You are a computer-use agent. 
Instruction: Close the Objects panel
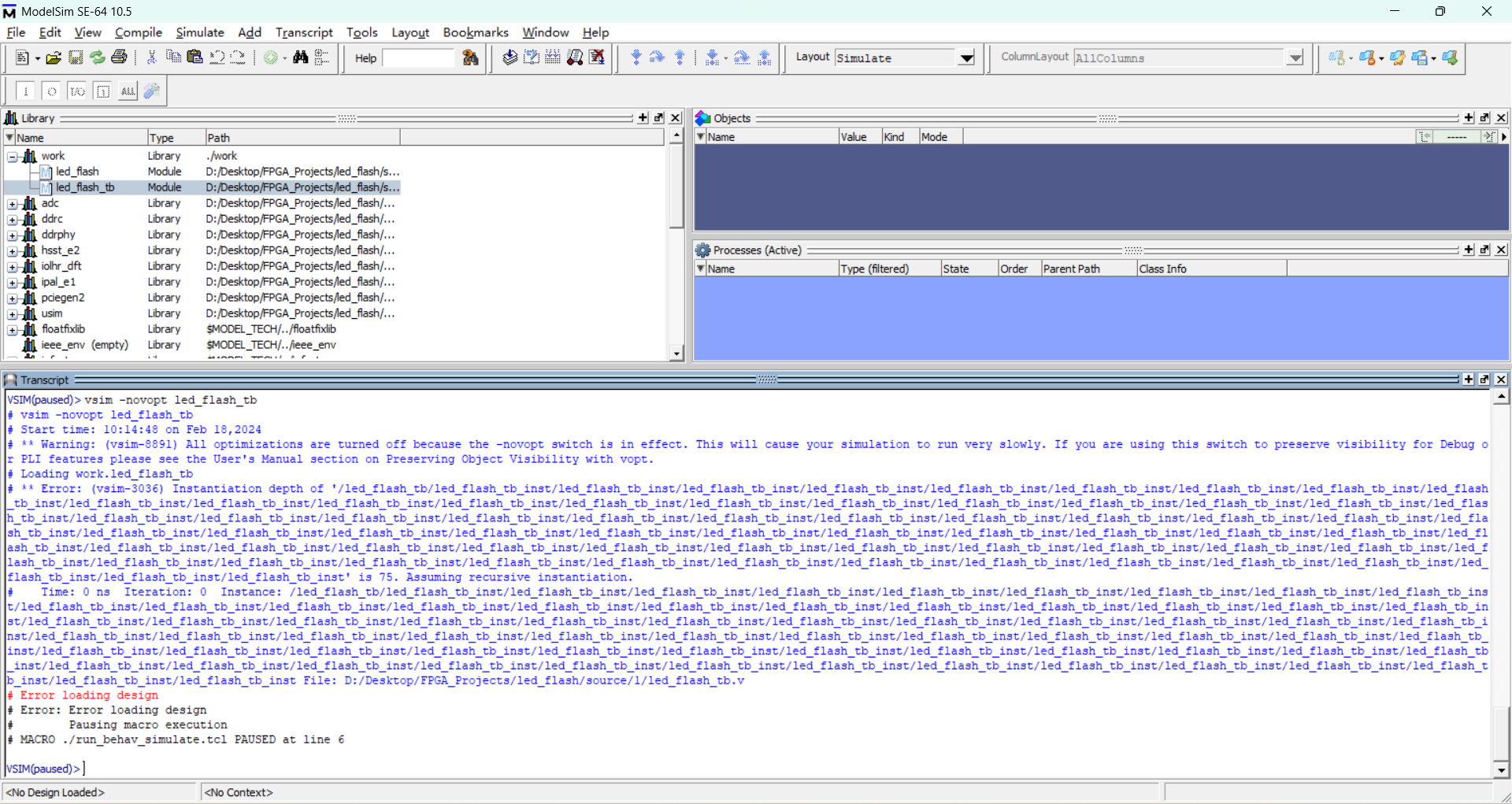pyautogui.click(x=1501, y=118)
